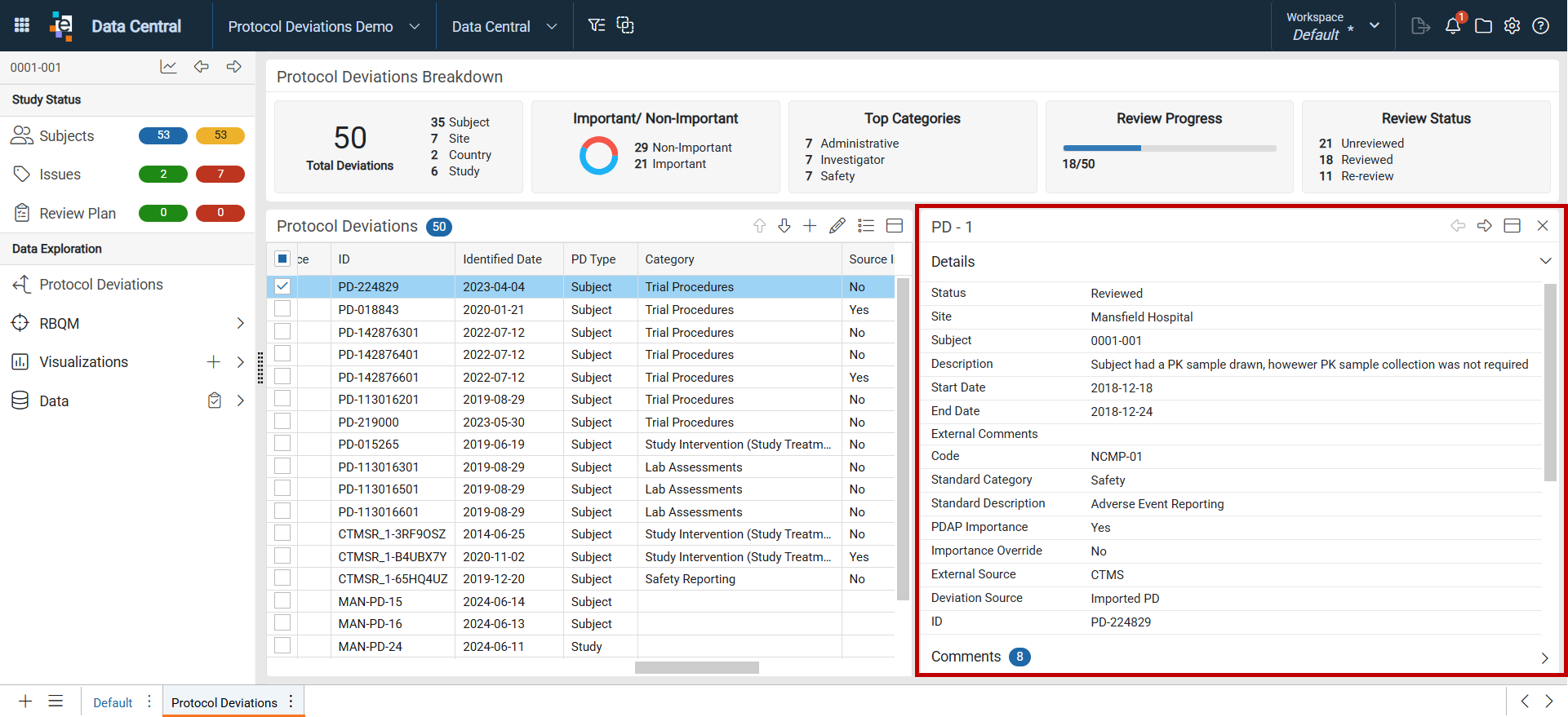This screenshot has height=717, width=1568.
Task: Click the subject chart trend icon
Action: click(168, 67)
